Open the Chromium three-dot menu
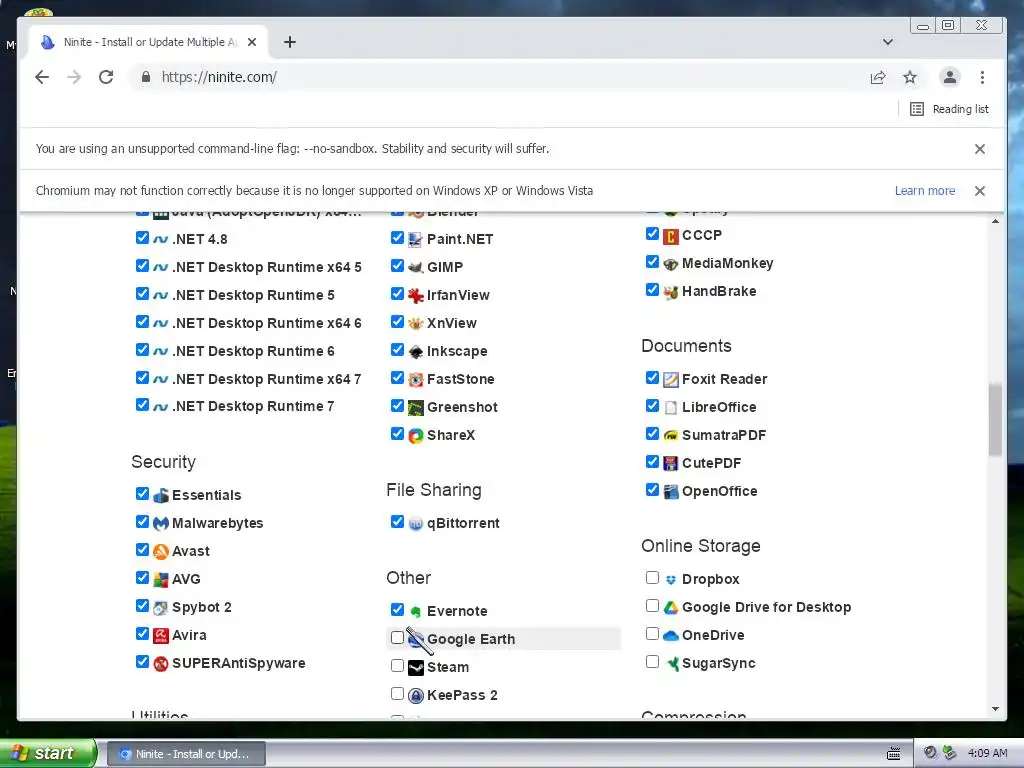Screen dimensions: 1024x768 coord(982,77)
